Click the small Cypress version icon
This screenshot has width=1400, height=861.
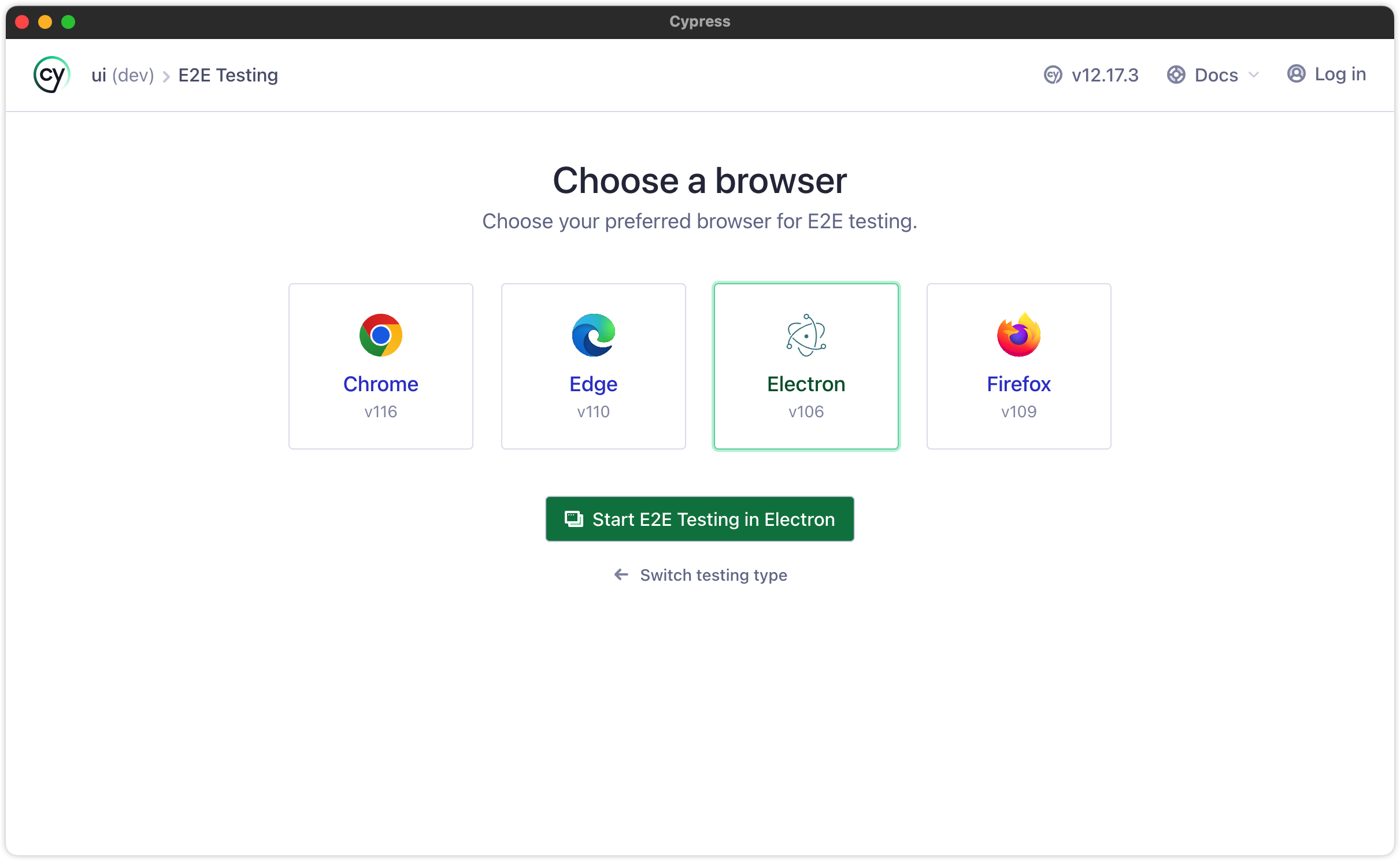(x=1053, y=75)
